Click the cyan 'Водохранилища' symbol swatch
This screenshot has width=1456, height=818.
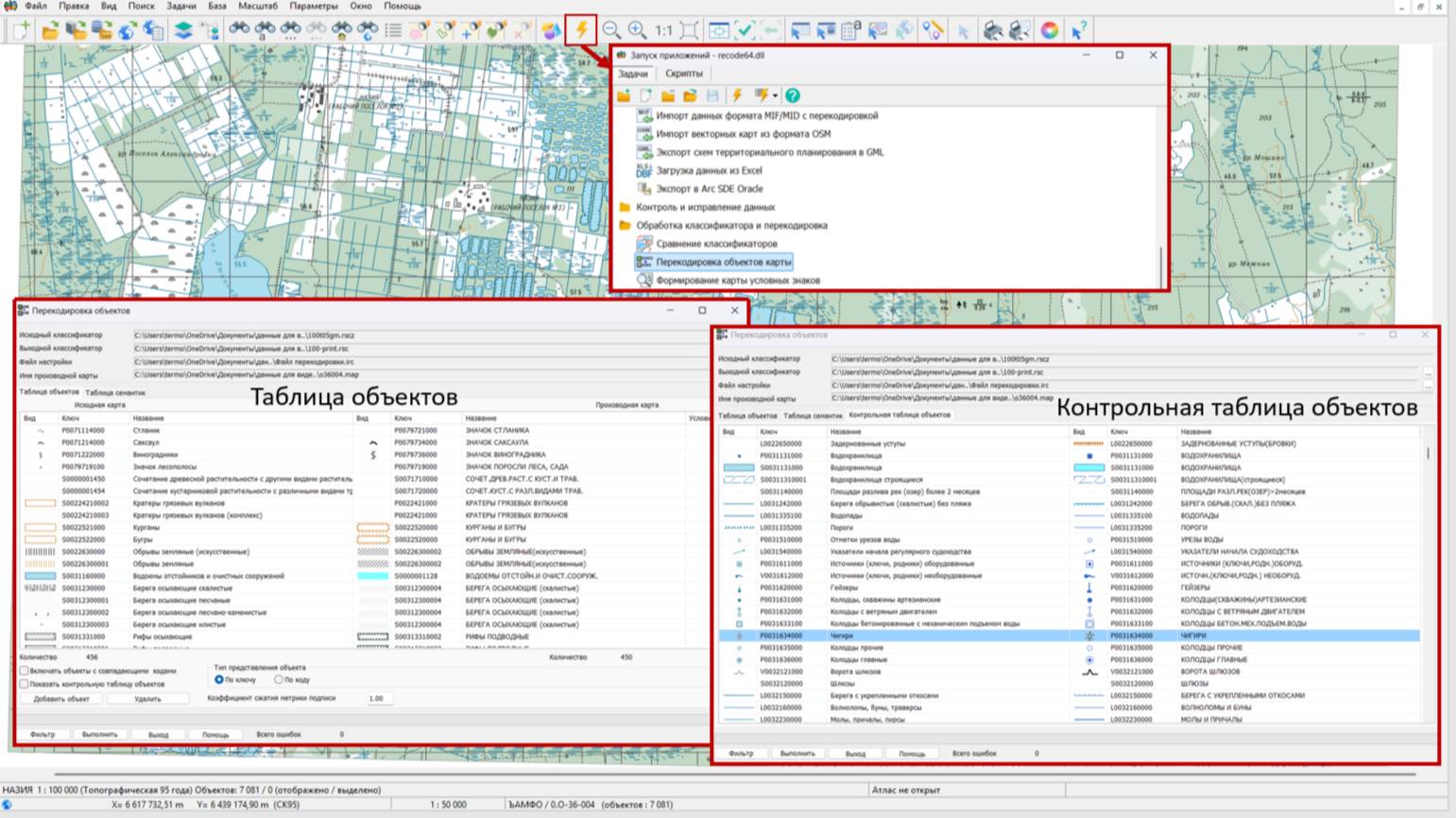tap(1088, 468)
